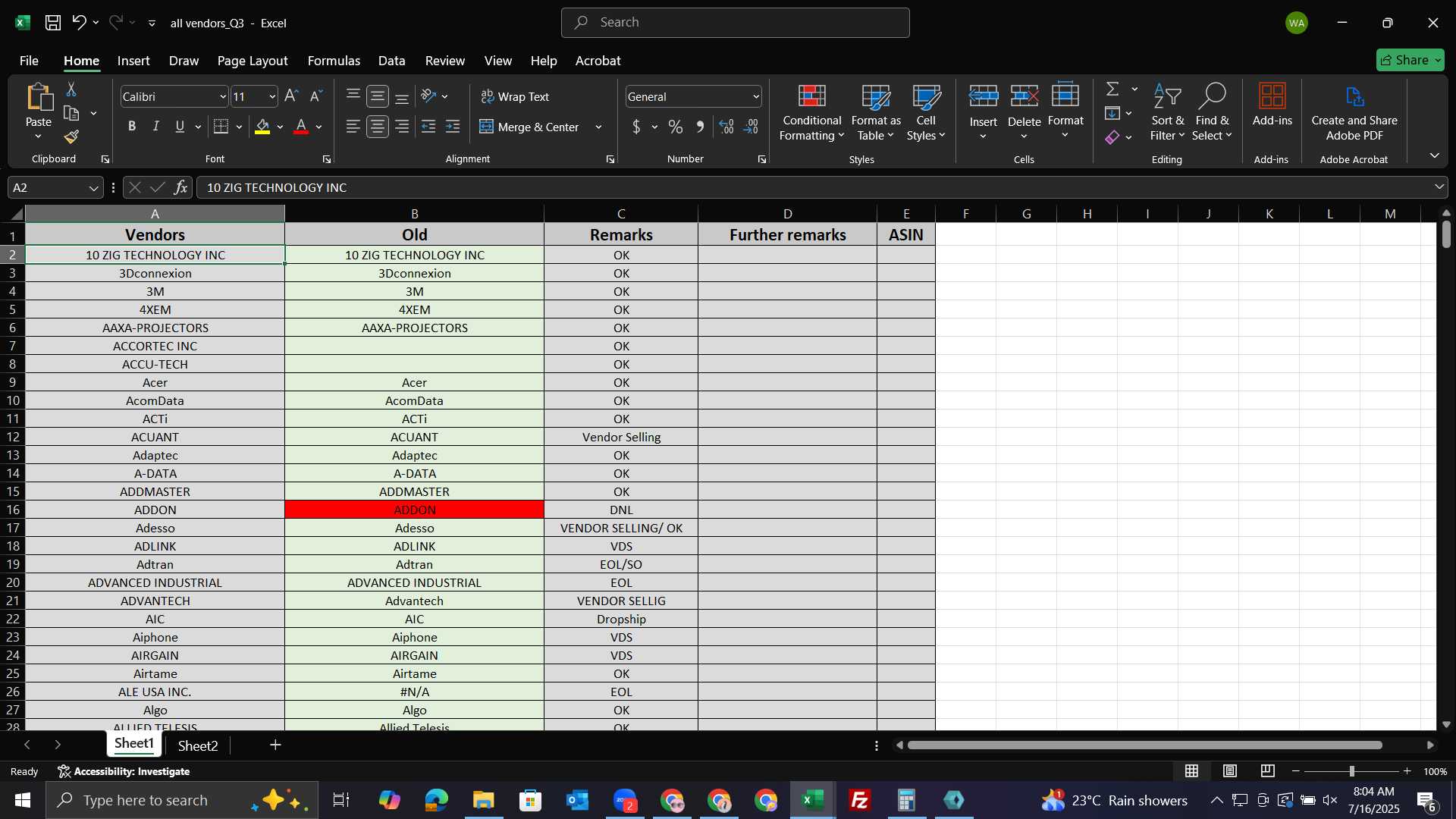1456x819 pixels.
Task: Apply the red Font Color swatch
Action: (x=301, y=127)
